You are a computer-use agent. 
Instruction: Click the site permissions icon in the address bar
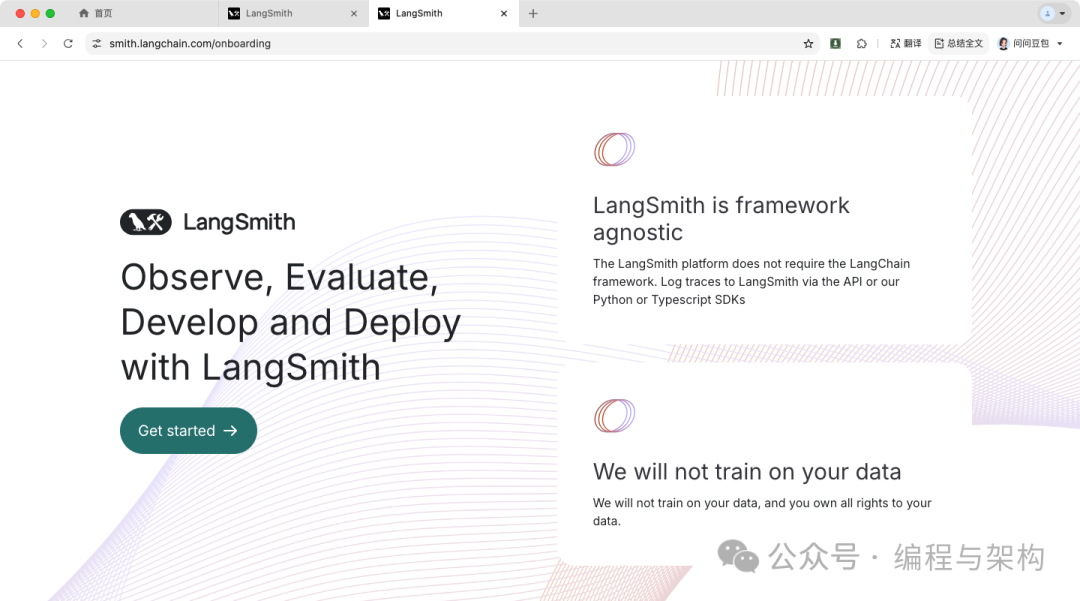pos(96,43)
